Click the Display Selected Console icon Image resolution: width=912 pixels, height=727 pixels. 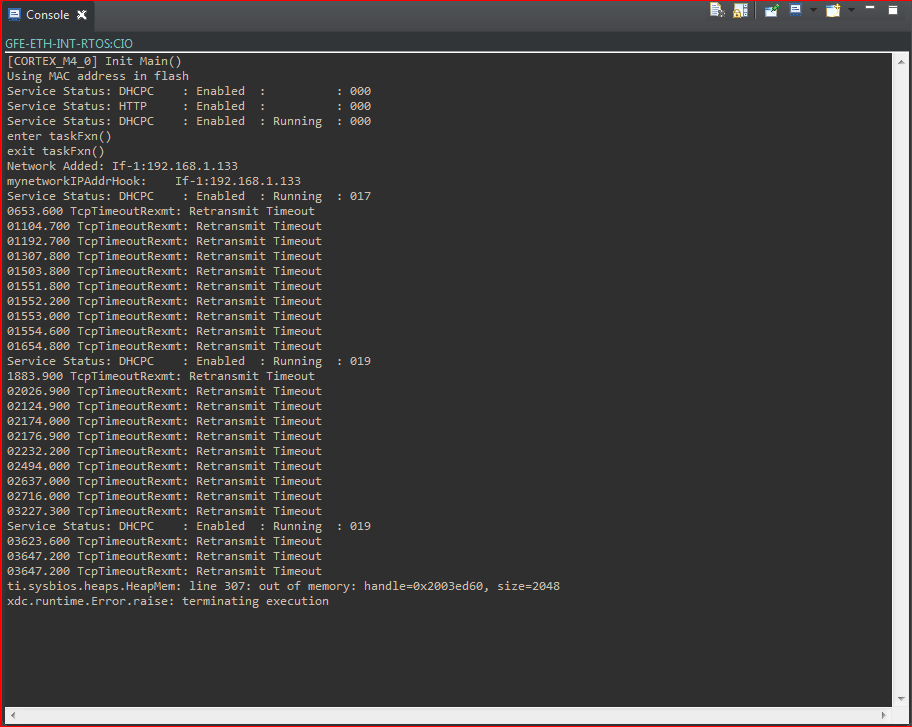point(796,10)
